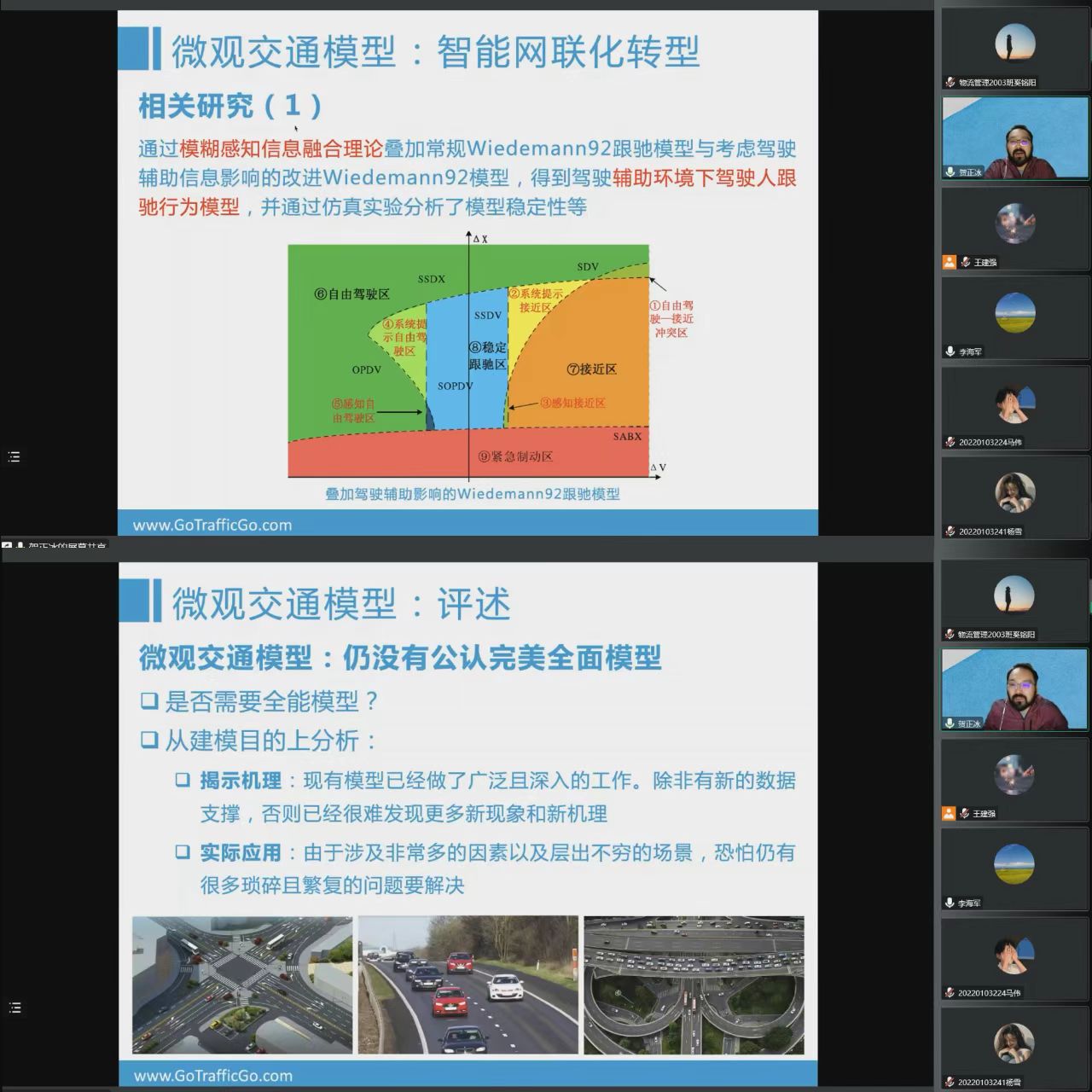Select 贺正冰's video tile beside the Wiedemann92 slide
This screenshot has width=1092, height=1092.
pyautogui.click(x=1015, y=136)
